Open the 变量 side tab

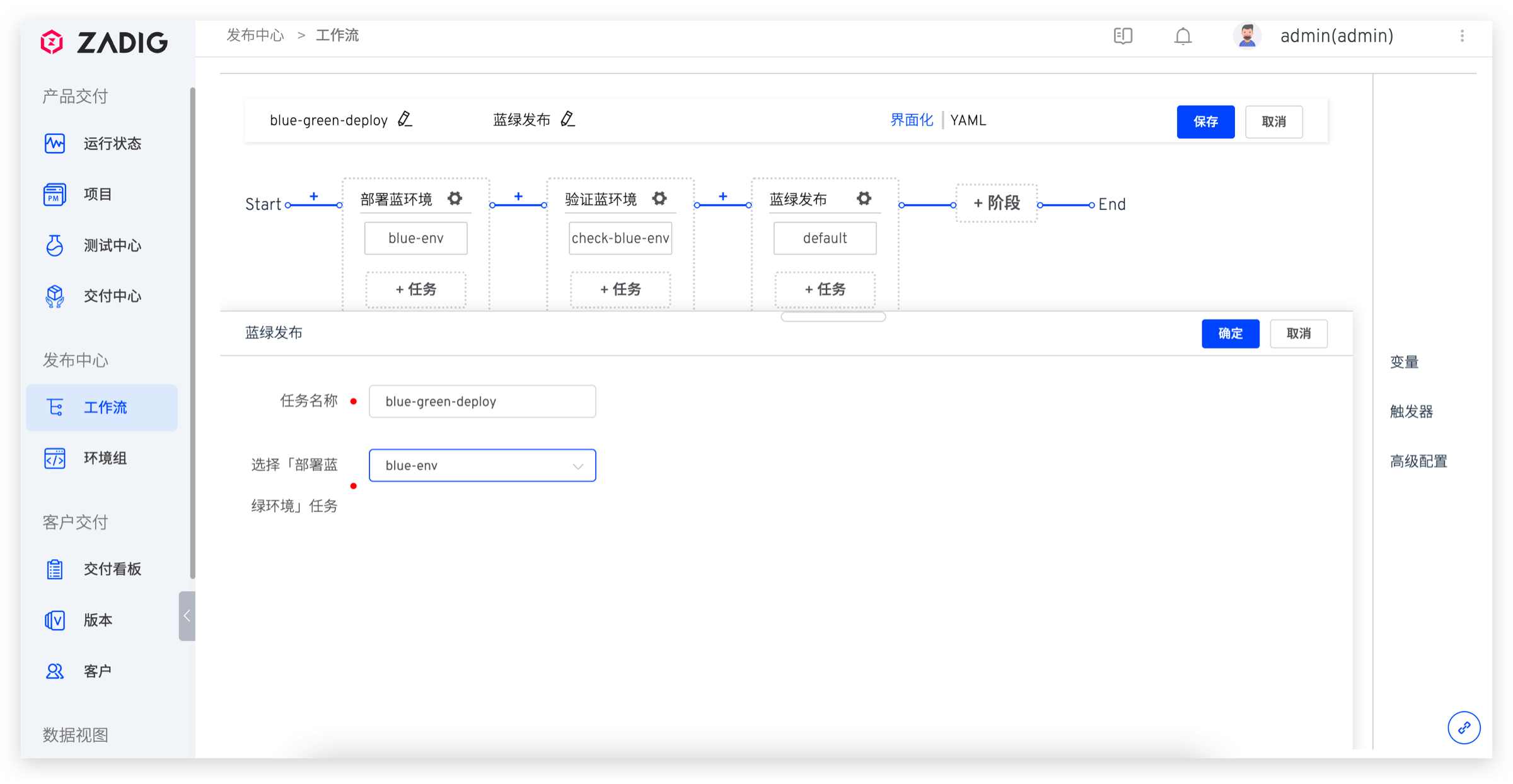pos(1404,362)
